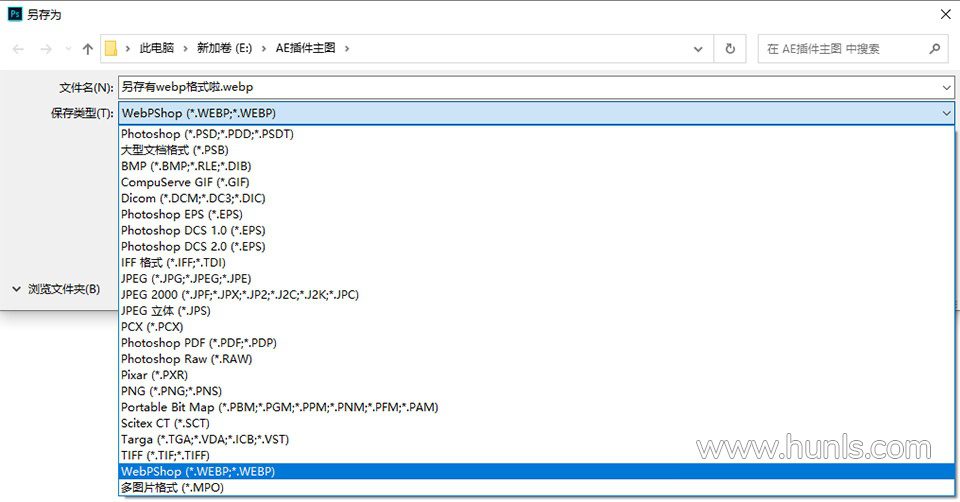This screenshot has width=960, height=502.
Task: Expand chevron after 新加卷 (E:) breadcrumb
Action: click(x=264, y=48)
